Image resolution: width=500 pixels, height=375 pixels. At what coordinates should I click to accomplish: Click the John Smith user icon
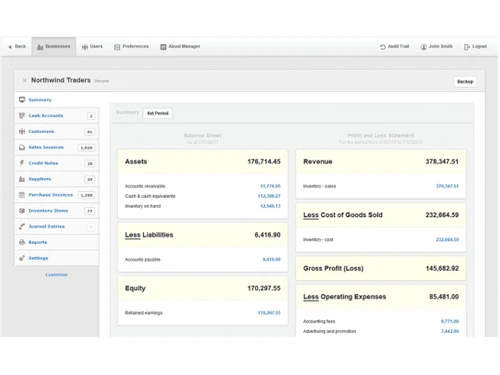click(424, 47)
